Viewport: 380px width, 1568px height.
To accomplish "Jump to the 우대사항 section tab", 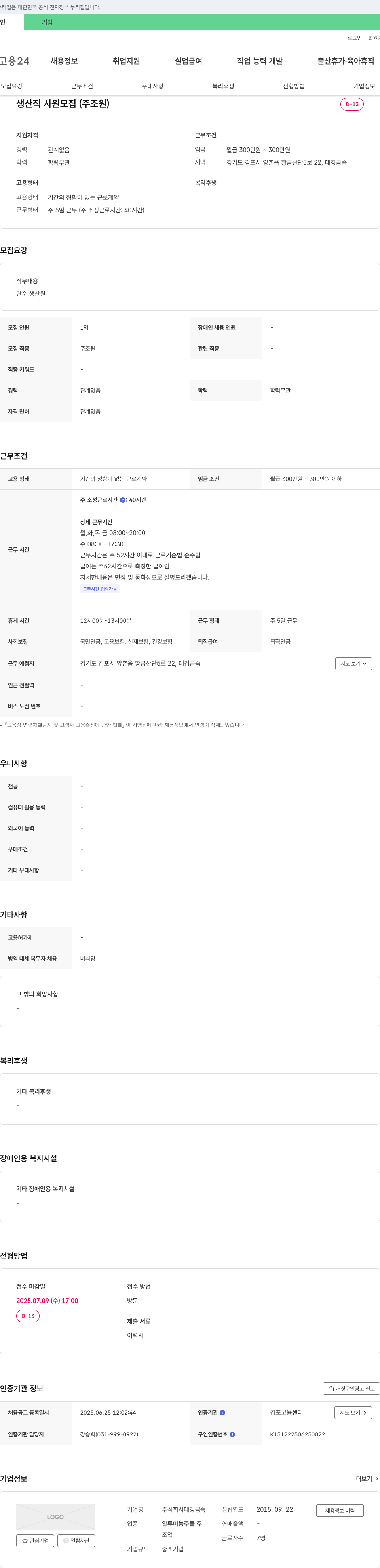I will tap(153, 86).
